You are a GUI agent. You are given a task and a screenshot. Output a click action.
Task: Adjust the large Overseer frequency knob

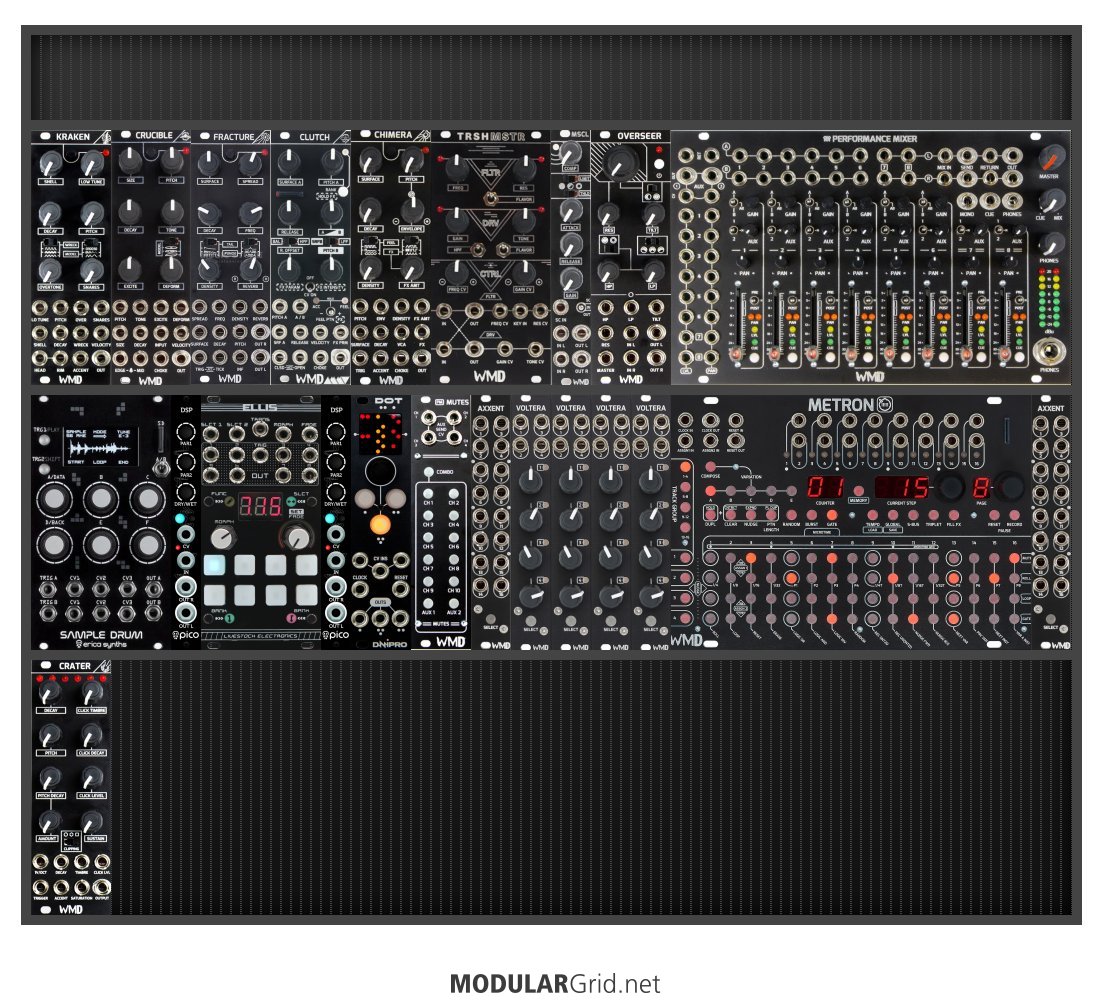point(622,162)
